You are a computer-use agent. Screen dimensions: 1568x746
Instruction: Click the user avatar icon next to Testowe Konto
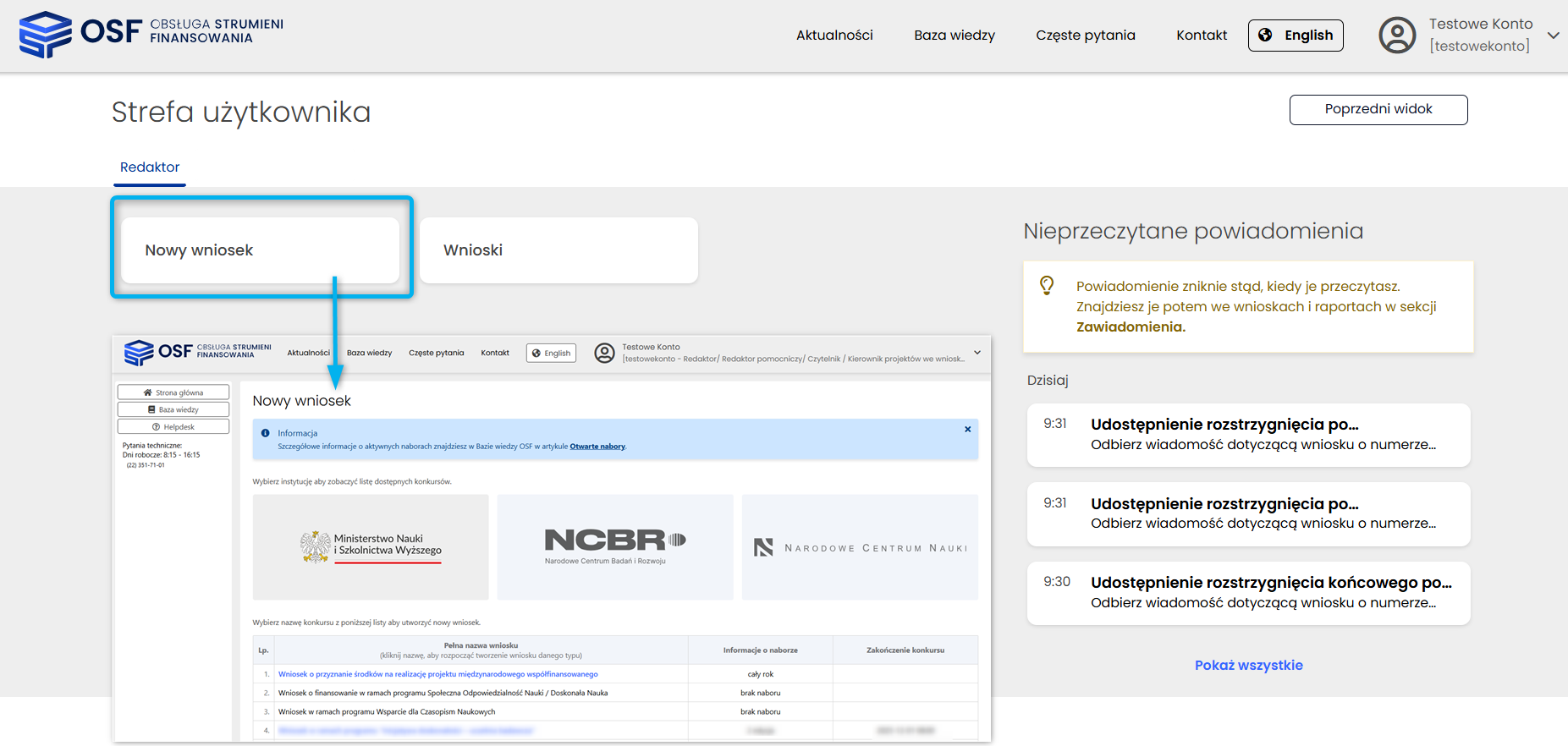point(1397,36)
